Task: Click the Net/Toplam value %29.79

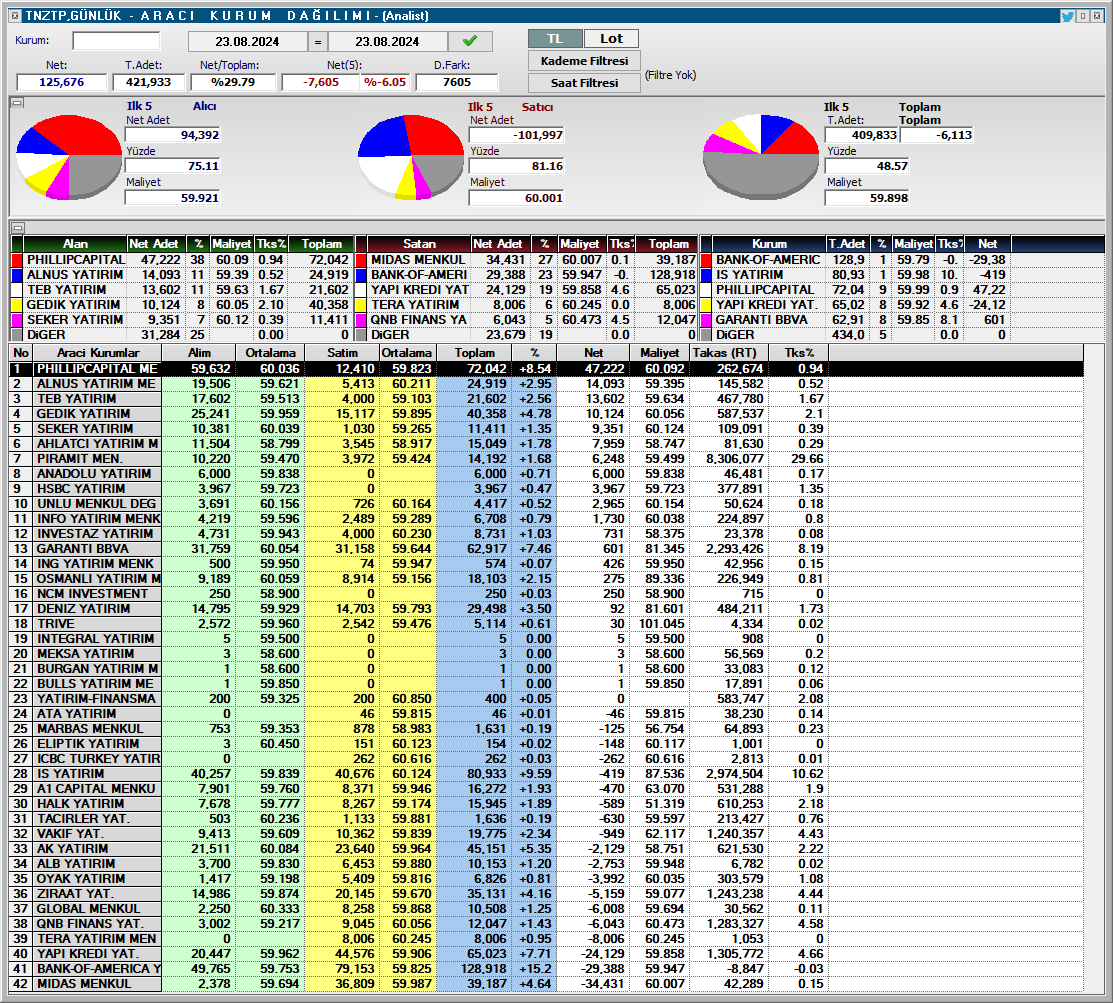Action: [x=233, y=82]
